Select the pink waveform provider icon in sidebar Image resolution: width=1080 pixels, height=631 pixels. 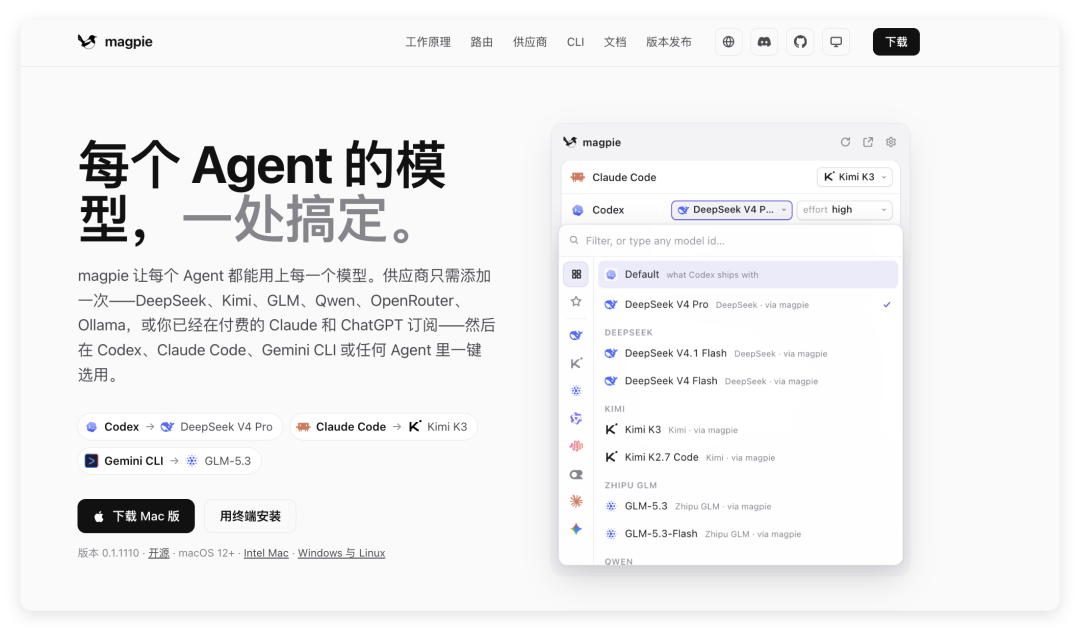pyautogui.click(x=576, y=446)
